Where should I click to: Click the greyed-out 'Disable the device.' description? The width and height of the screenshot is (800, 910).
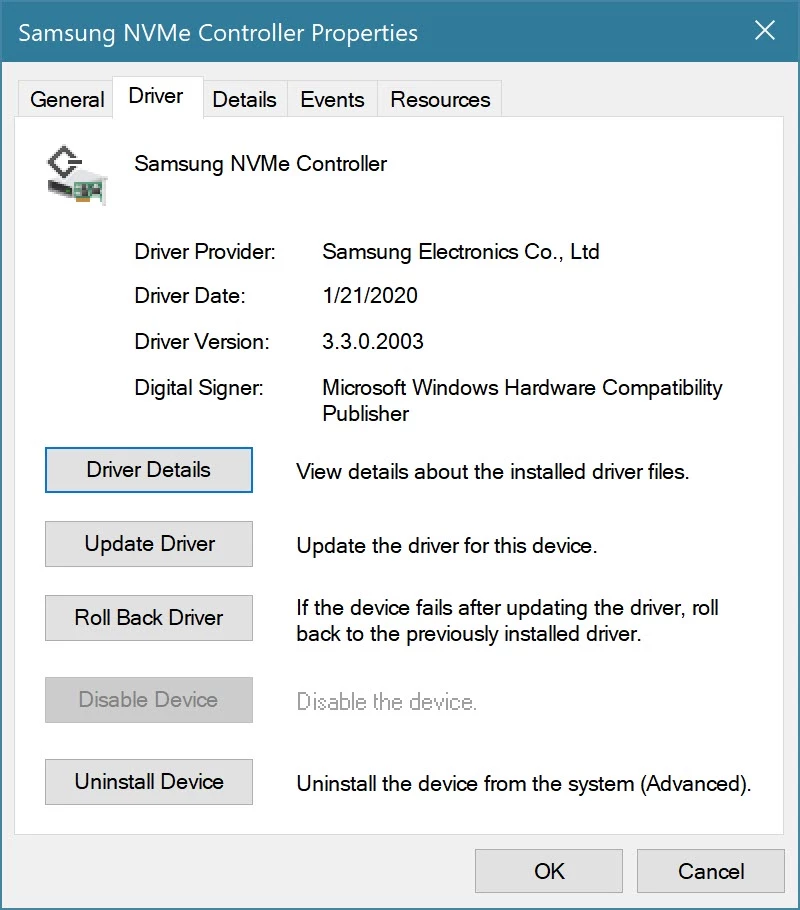coord(387,702)
